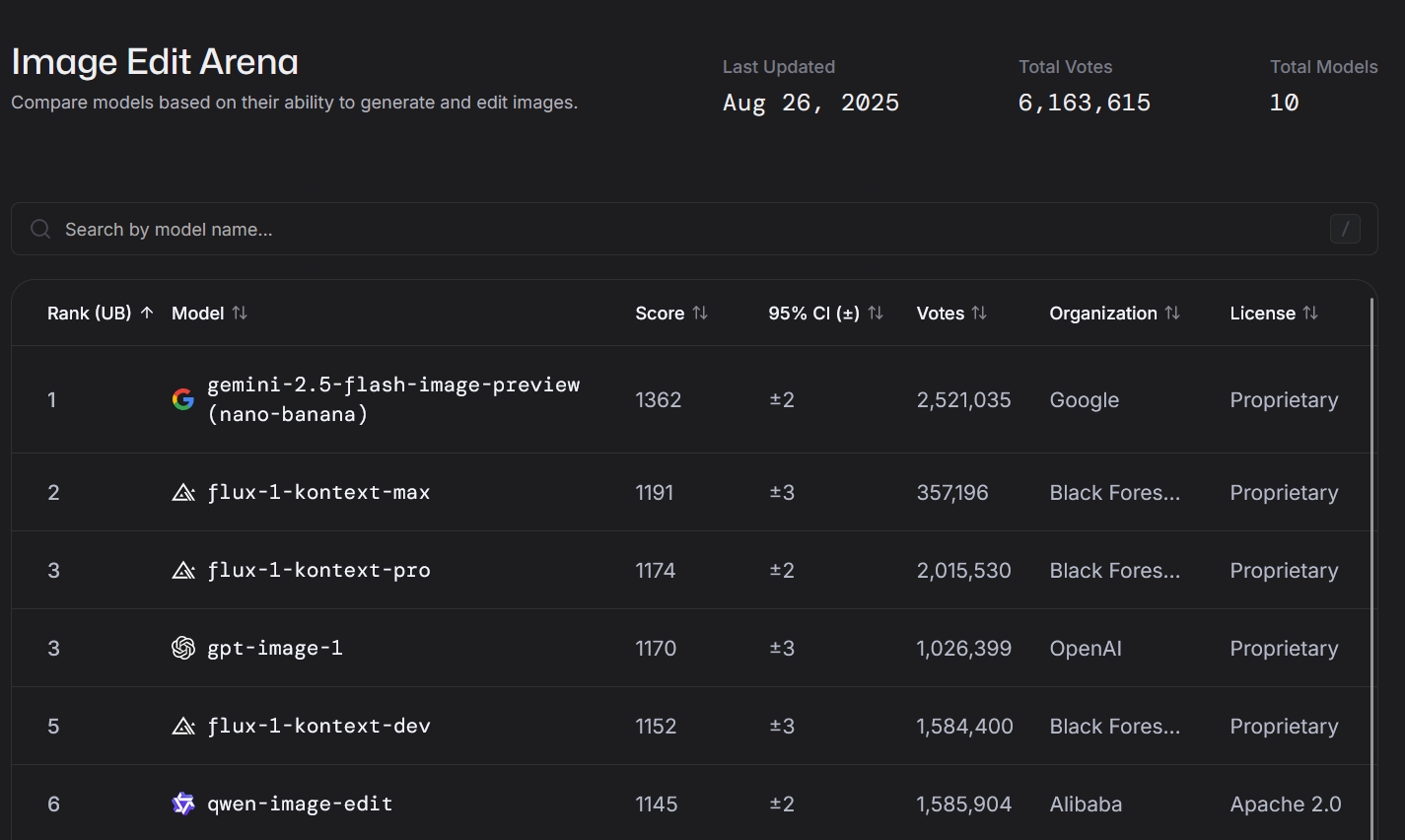This screenshot has width=1405, height=840.
Task: Click Black Fores... in flux-1-kontext-max row
Action: 1114,492
